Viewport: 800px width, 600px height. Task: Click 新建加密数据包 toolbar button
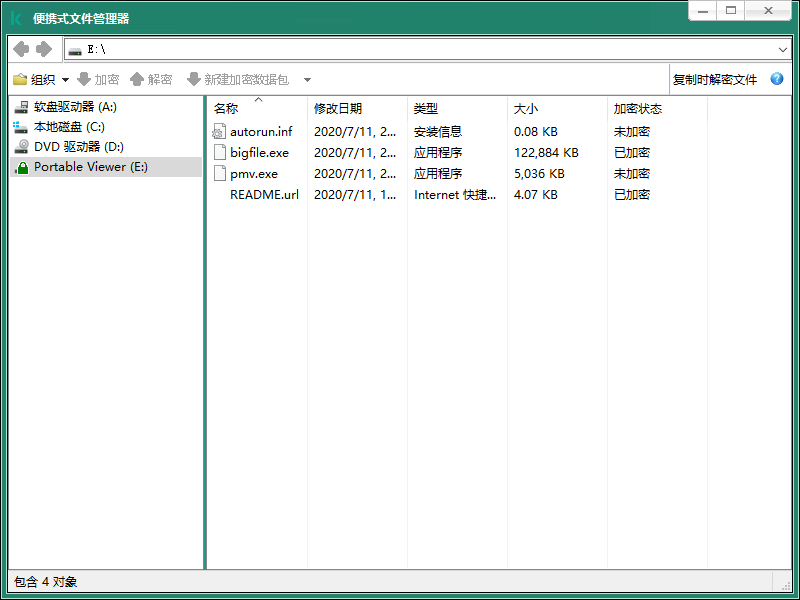238,79
